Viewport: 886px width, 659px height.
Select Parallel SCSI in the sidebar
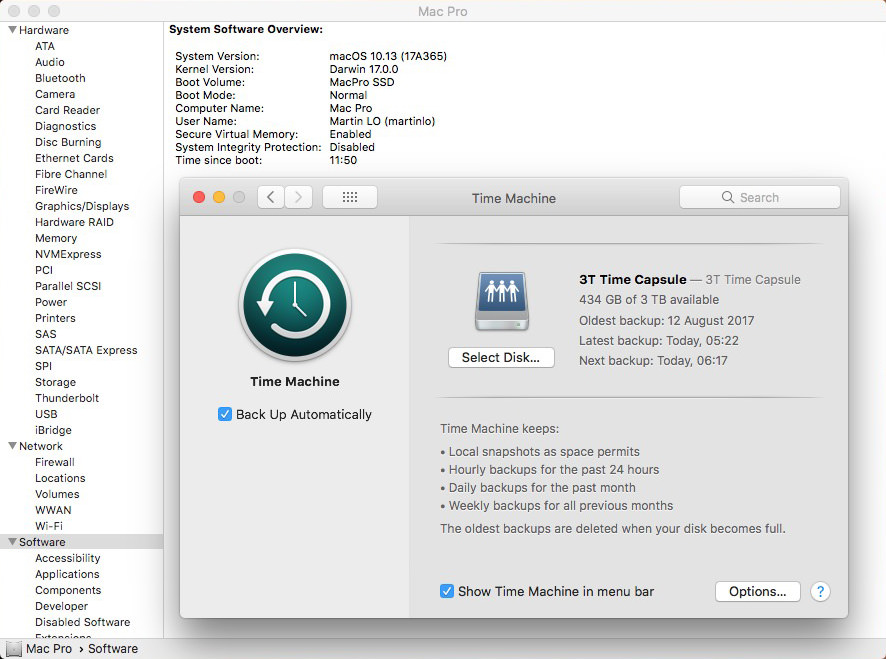(x=68, y=286)
